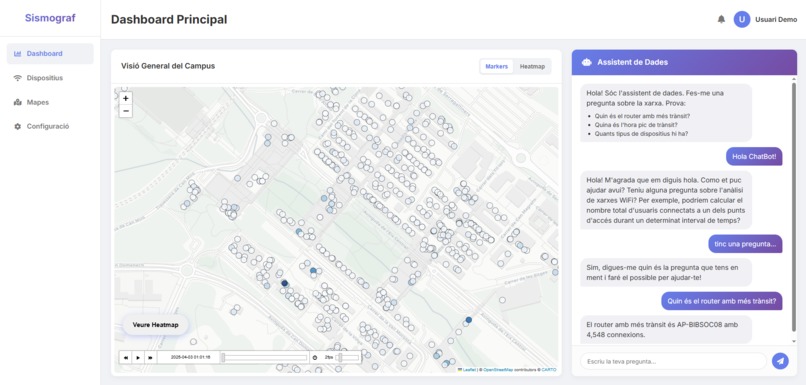The width and height of the screenshot is (806, 385).
Task: Step backward in the time player
Action: [x=126, y=357]
